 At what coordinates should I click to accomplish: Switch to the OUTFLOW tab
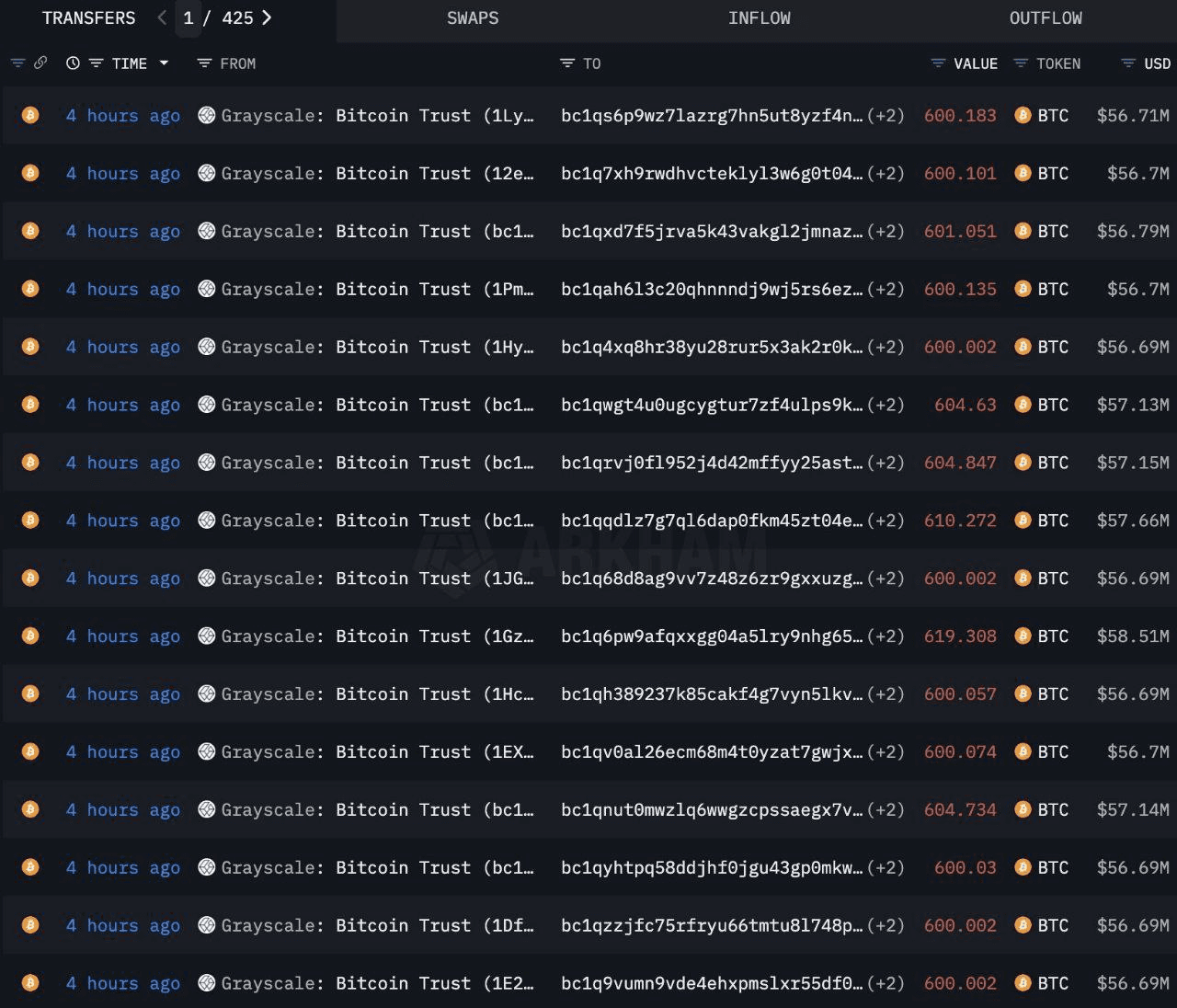click(1046, 18)
